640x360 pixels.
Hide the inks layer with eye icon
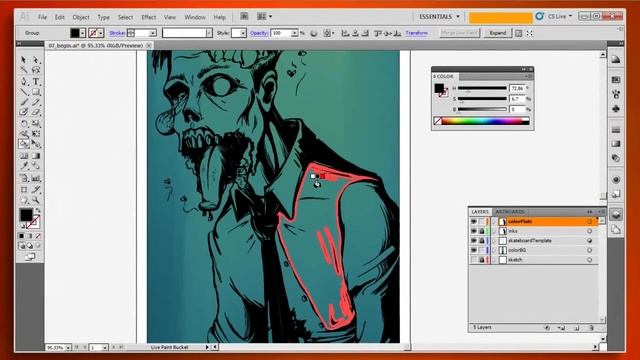point(473,231)
